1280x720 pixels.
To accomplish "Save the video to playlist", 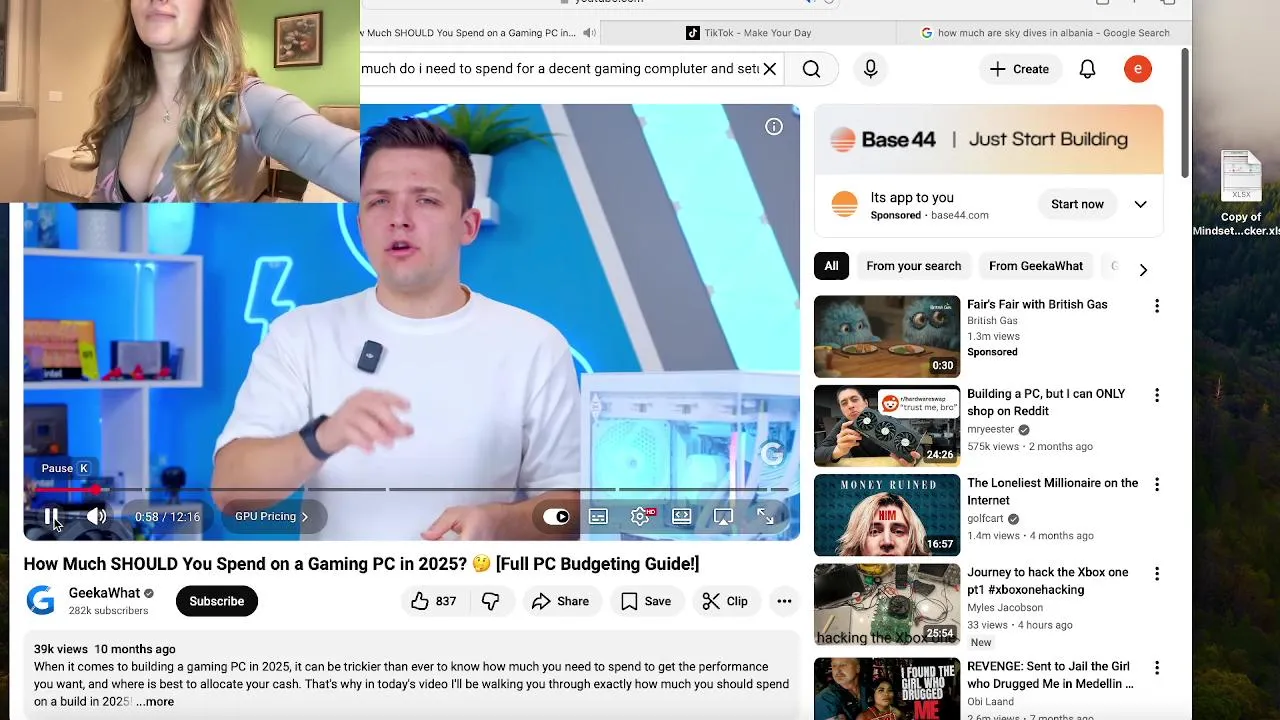I will [x=646, y=601].
